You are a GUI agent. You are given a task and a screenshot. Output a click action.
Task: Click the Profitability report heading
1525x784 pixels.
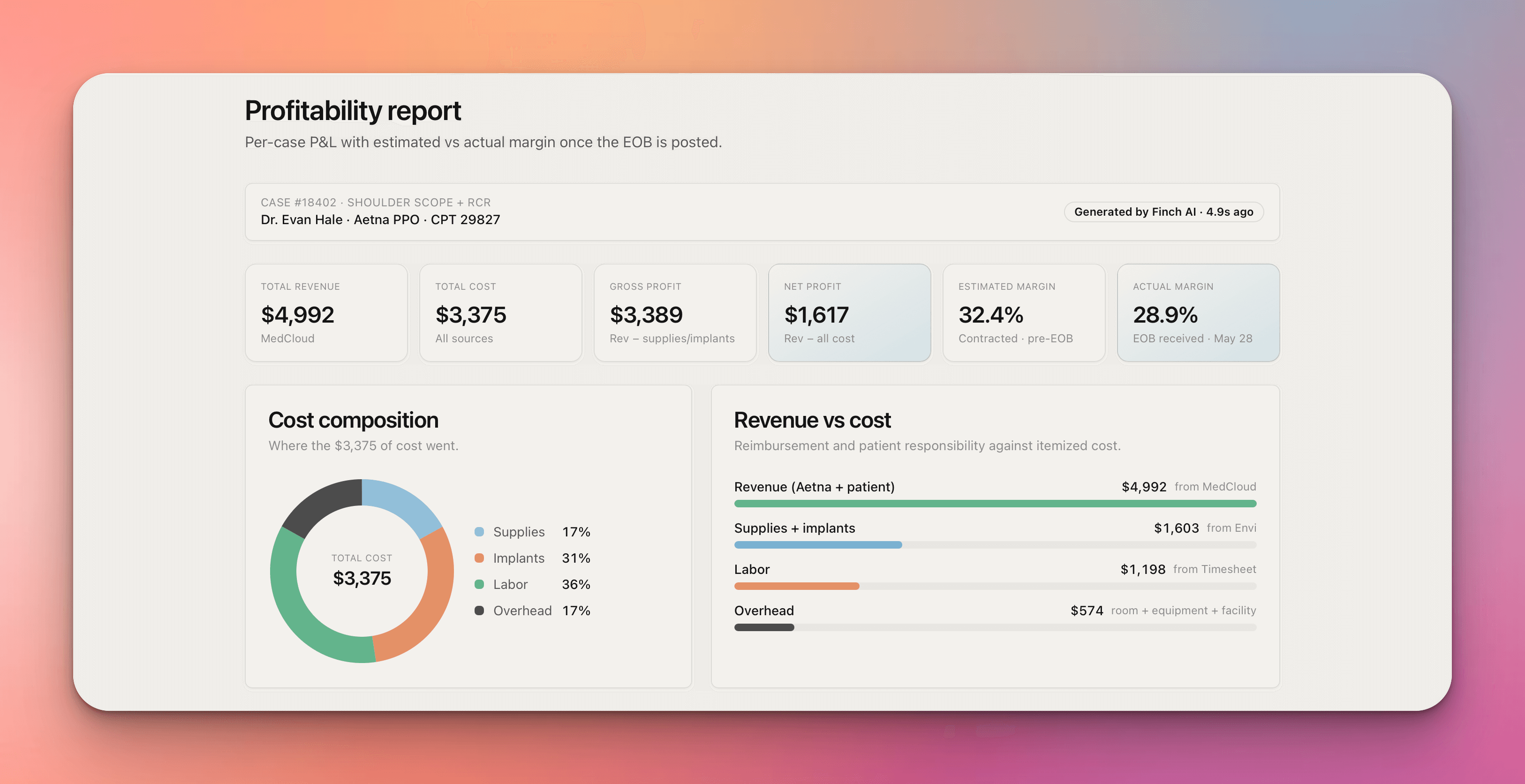click(353, 111)
